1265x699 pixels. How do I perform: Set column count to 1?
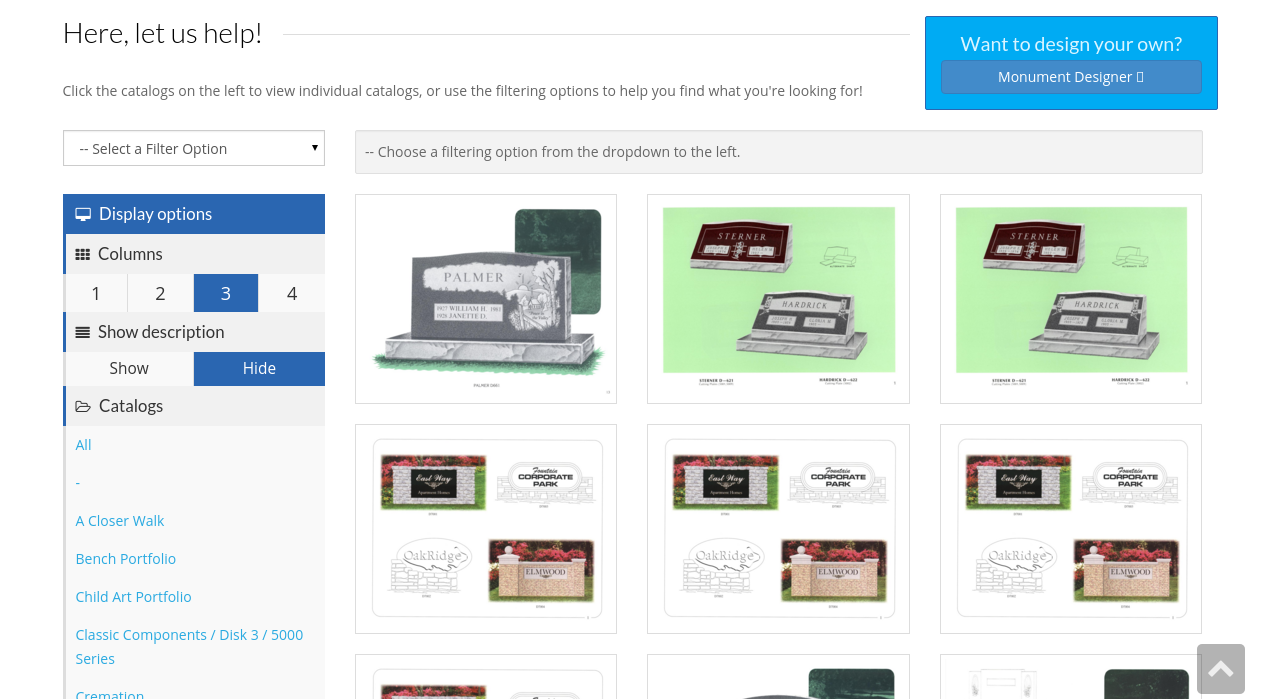click(96, 293)
